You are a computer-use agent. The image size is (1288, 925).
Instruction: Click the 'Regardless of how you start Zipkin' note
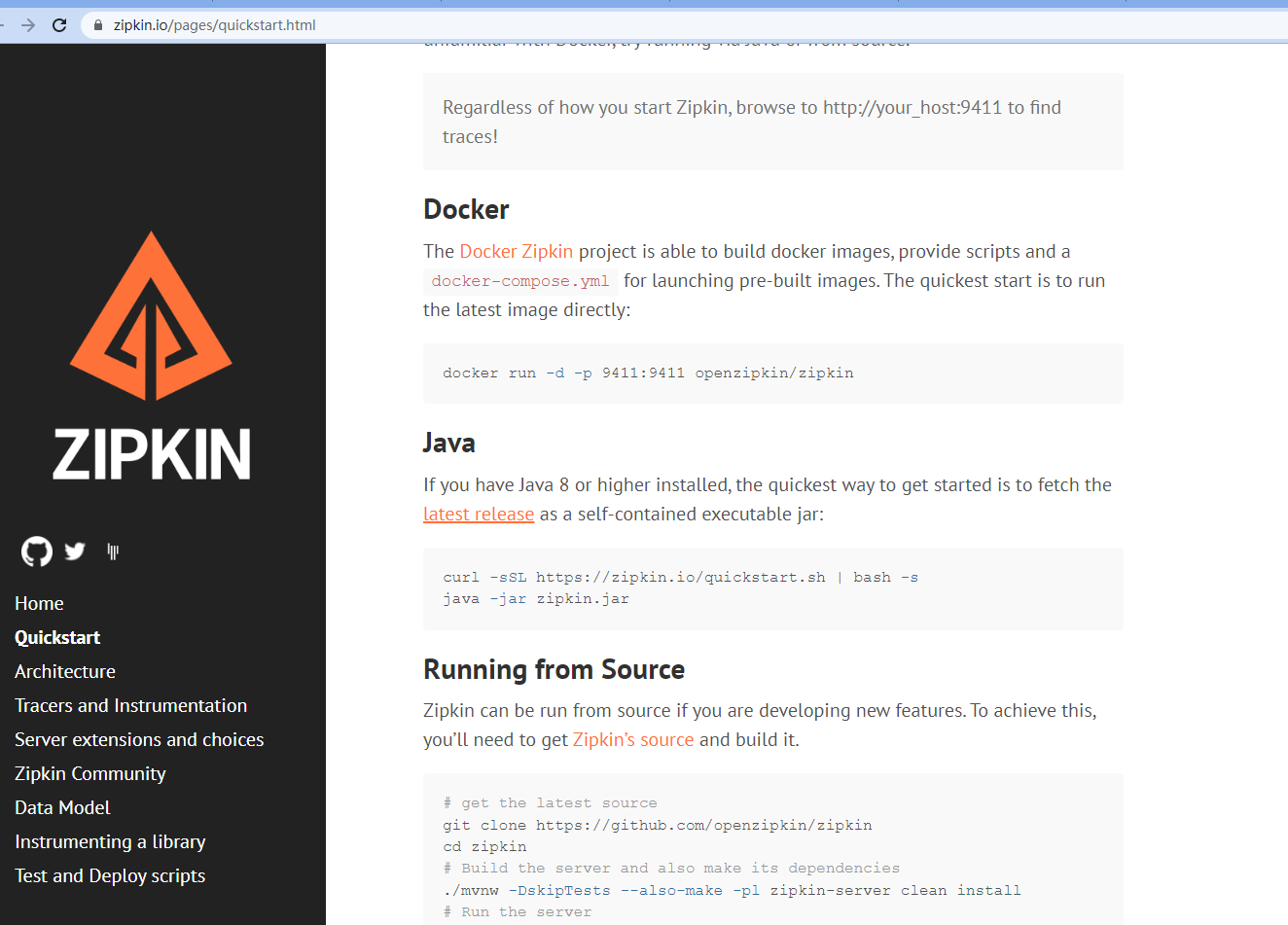[773, 122]
